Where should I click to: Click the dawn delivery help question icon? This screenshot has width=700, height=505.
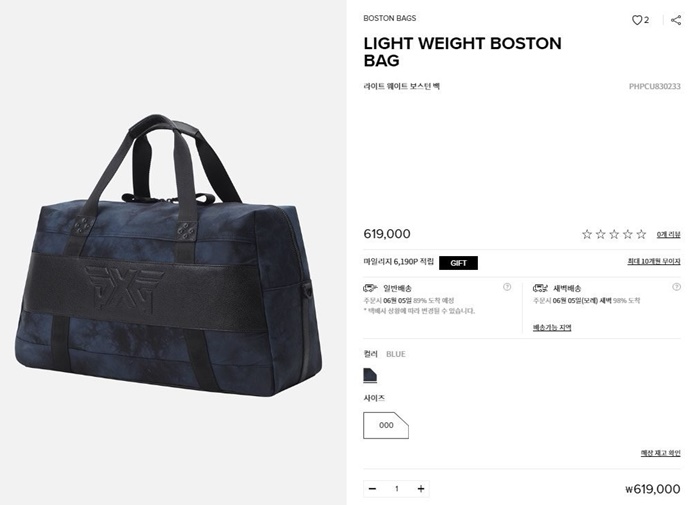tap(676, 287)
